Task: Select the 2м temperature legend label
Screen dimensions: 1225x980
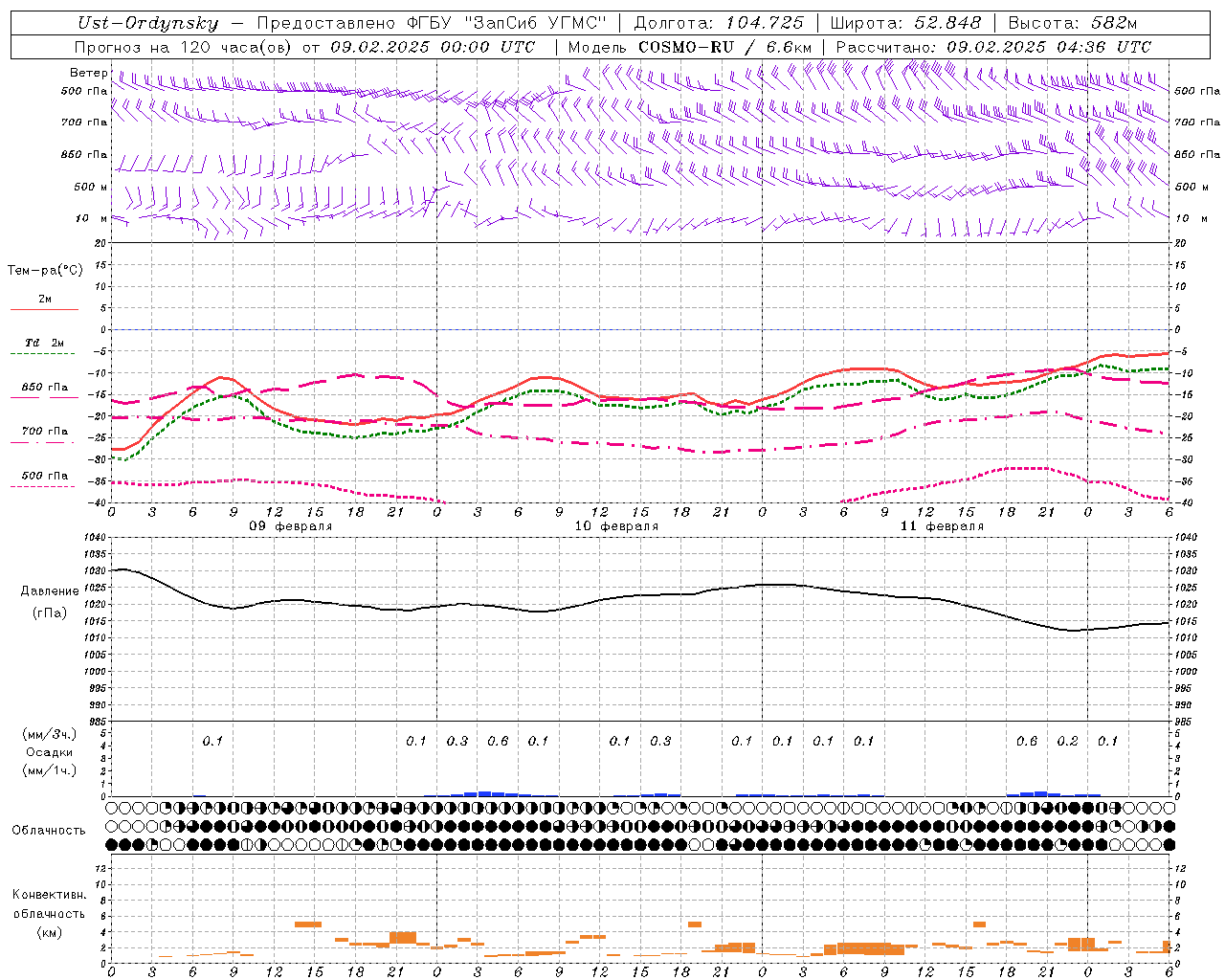Action: tap(45, 299)
